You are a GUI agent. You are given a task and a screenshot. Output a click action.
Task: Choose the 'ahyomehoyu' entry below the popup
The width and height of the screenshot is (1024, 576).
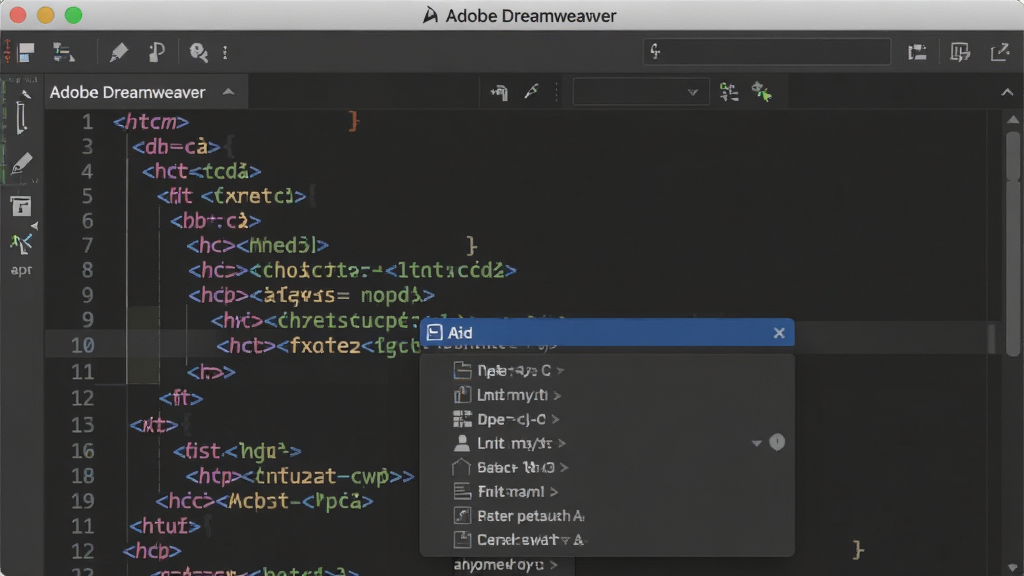501,564
